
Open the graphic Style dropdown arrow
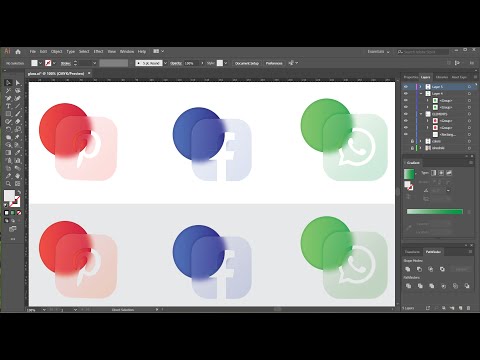(226, 63)
